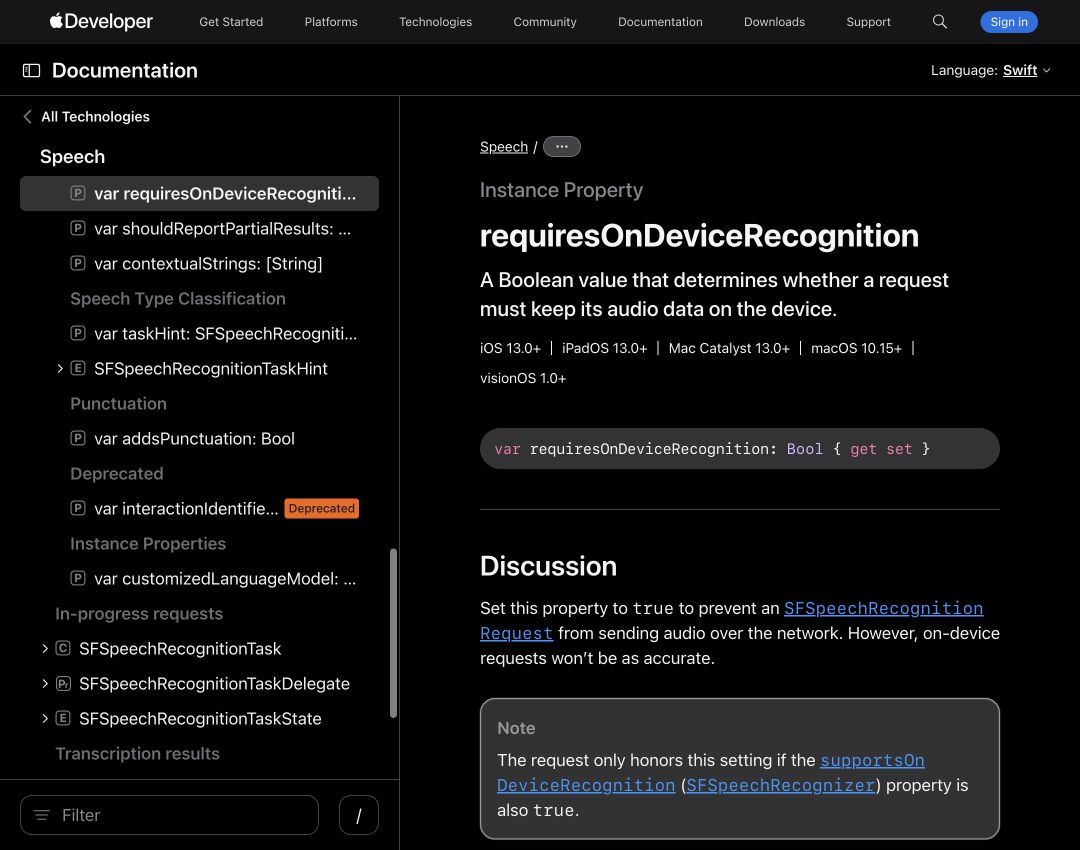Click P icon beside contextualStrings
The width and height of the screenshot is (1080, 850).
pyautogui.click(x=78, y=263)
